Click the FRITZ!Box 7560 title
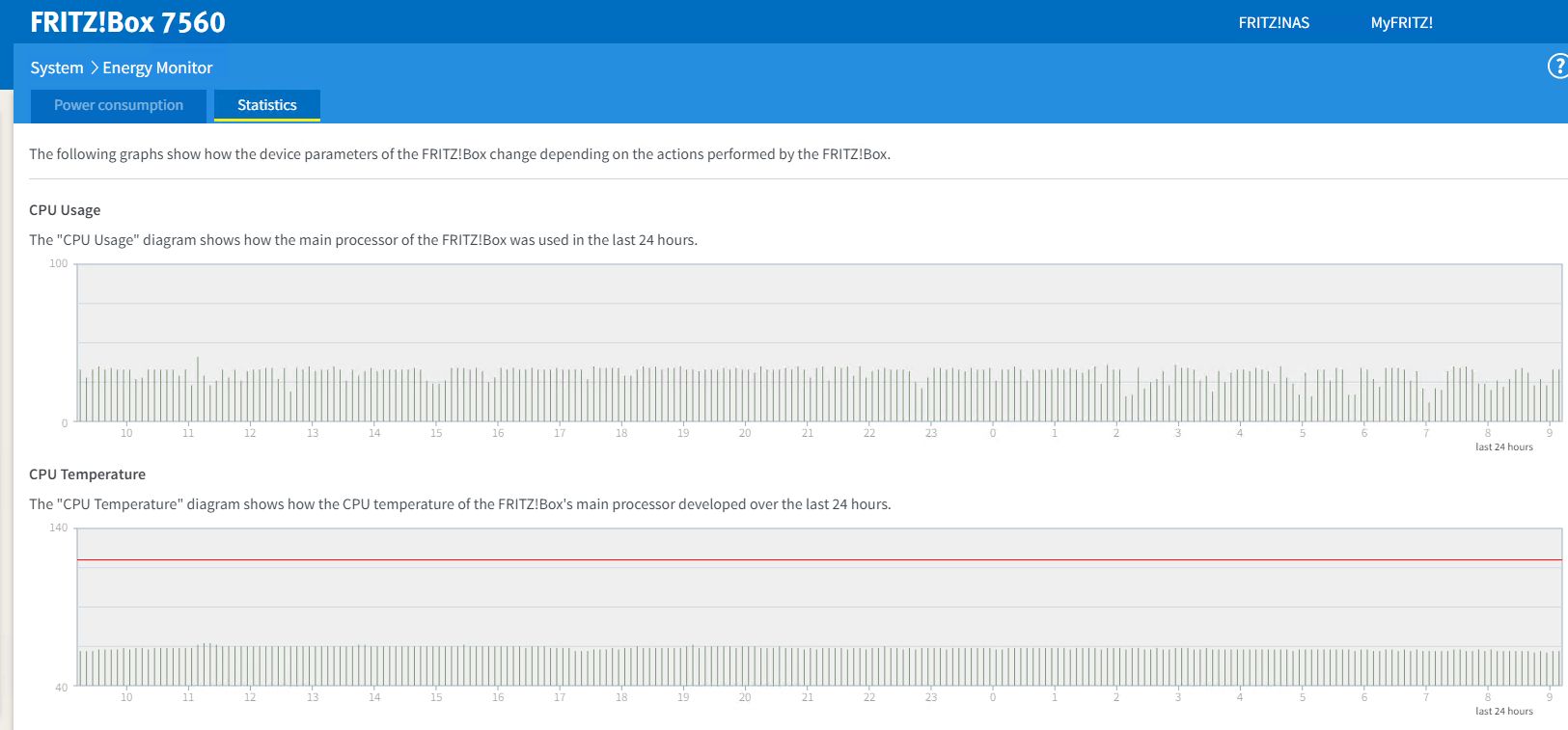The height and width of the screenshot is (730, 1568). tap(127, 22)
